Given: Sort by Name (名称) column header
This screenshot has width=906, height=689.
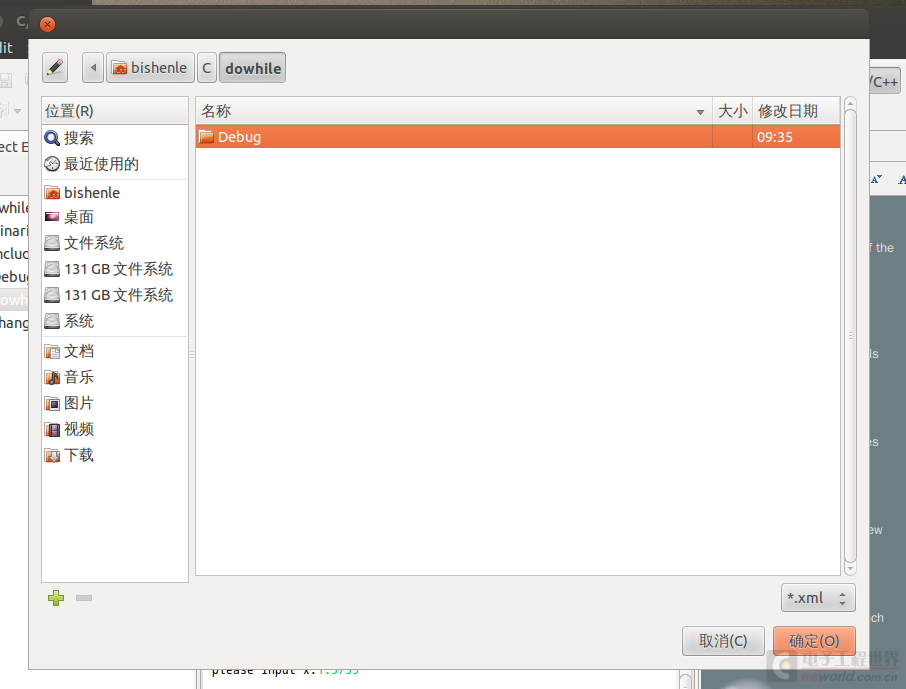Looking at the screenshot, I should click(454, 111).
